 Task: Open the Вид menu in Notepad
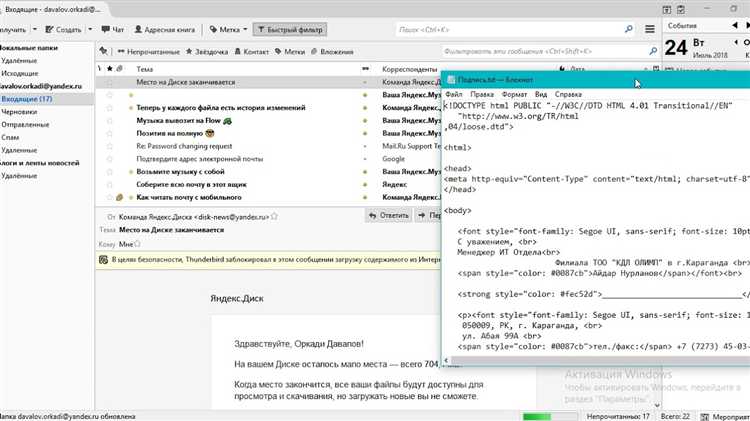[x=540, y=94]
